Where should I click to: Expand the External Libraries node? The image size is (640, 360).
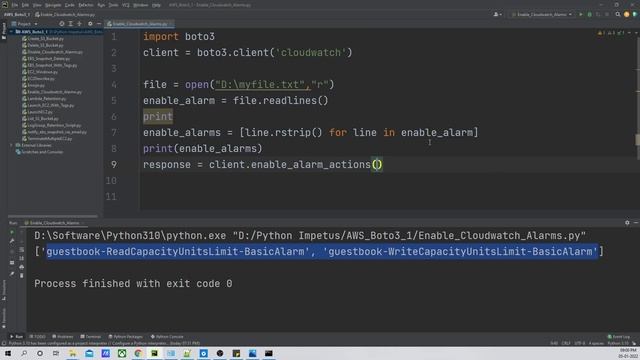11,145
